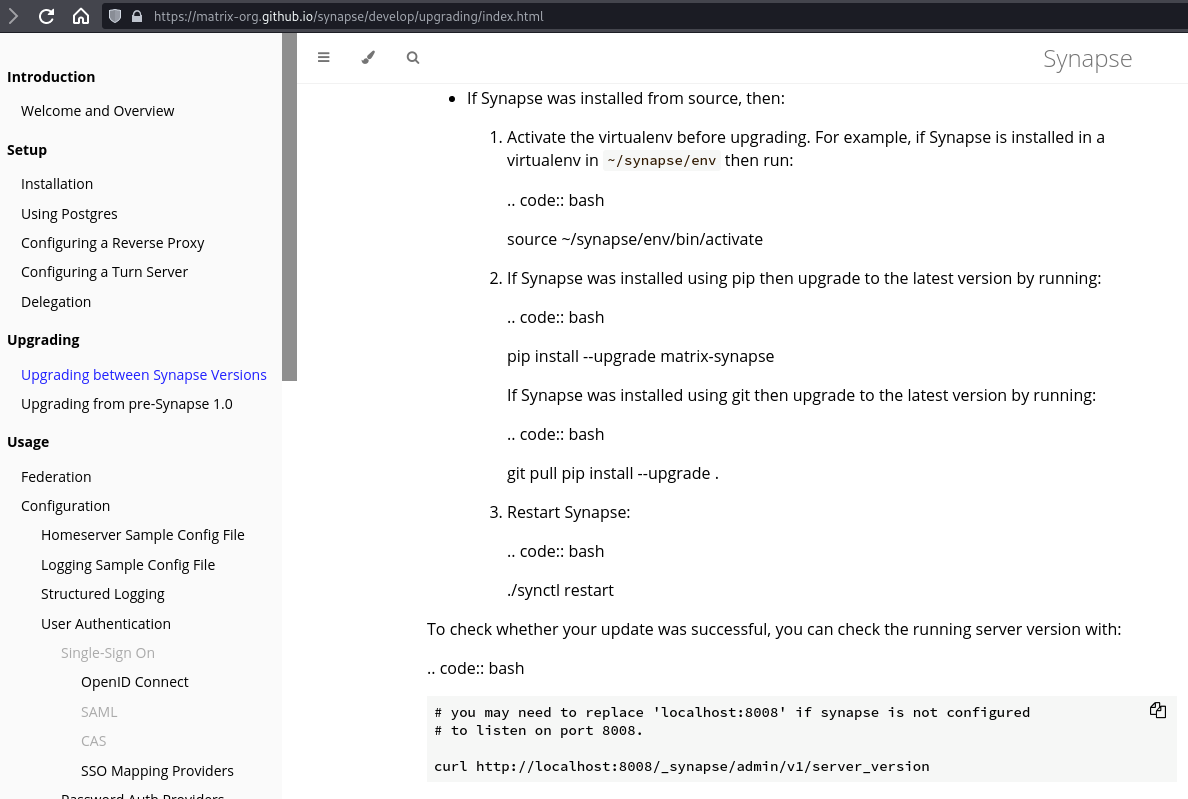The height and width of the screenshot is (799, 1188).
Task: Copy the curl code block to clipboard
Action: pos(1157,711)
